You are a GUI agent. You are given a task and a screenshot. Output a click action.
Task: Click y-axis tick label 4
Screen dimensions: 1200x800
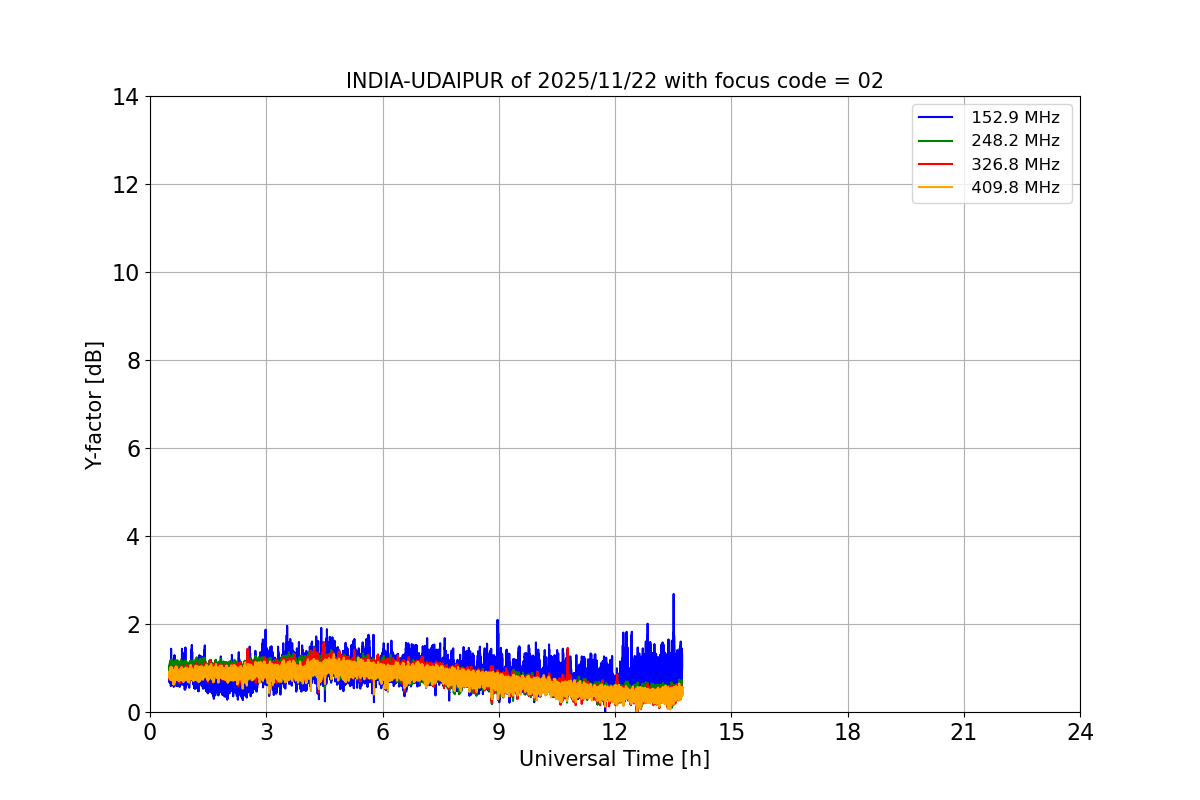click(x=131, y=537)
